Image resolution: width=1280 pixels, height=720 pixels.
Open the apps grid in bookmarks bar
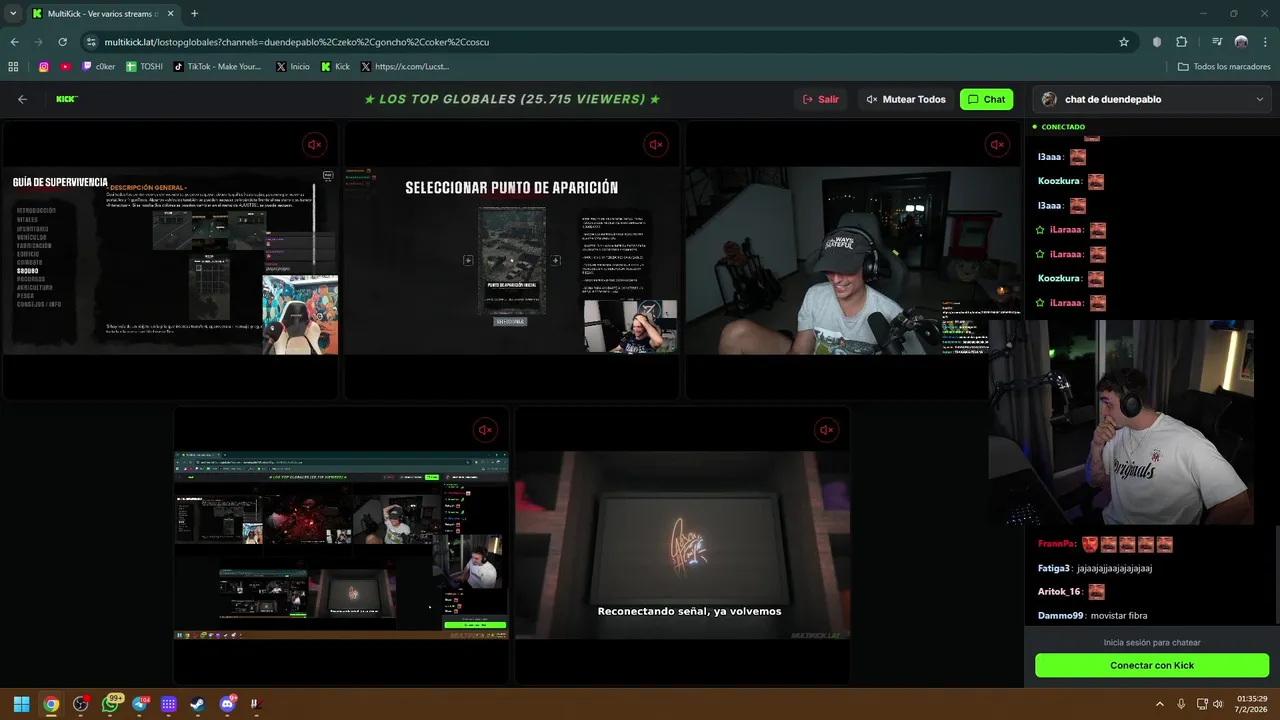pos(13,67)
